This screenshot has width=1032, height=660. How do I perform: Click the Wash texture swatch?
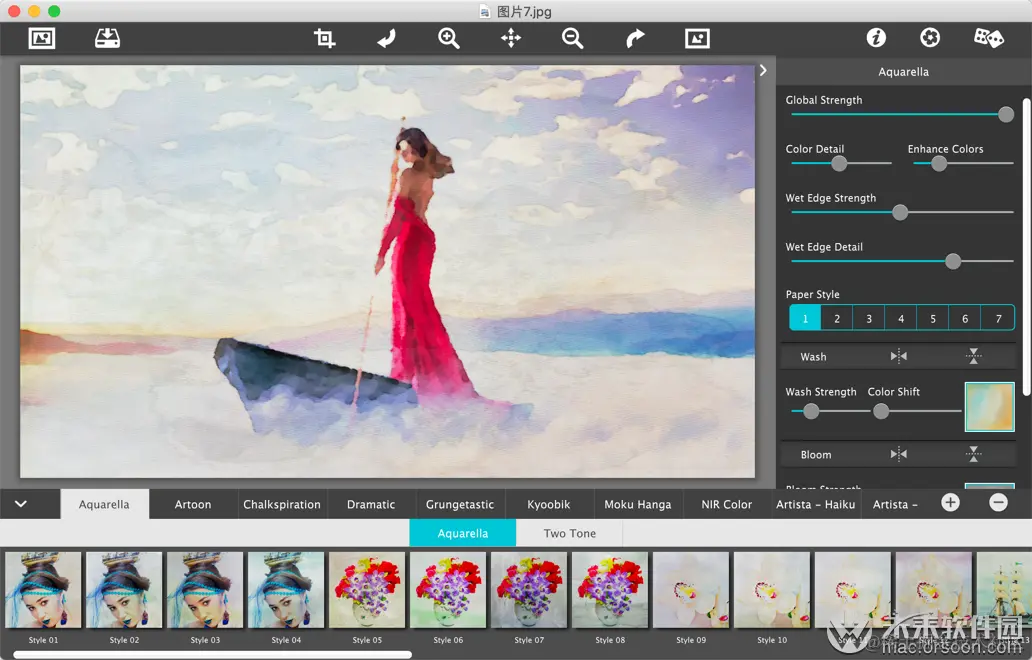coord(990,407)
